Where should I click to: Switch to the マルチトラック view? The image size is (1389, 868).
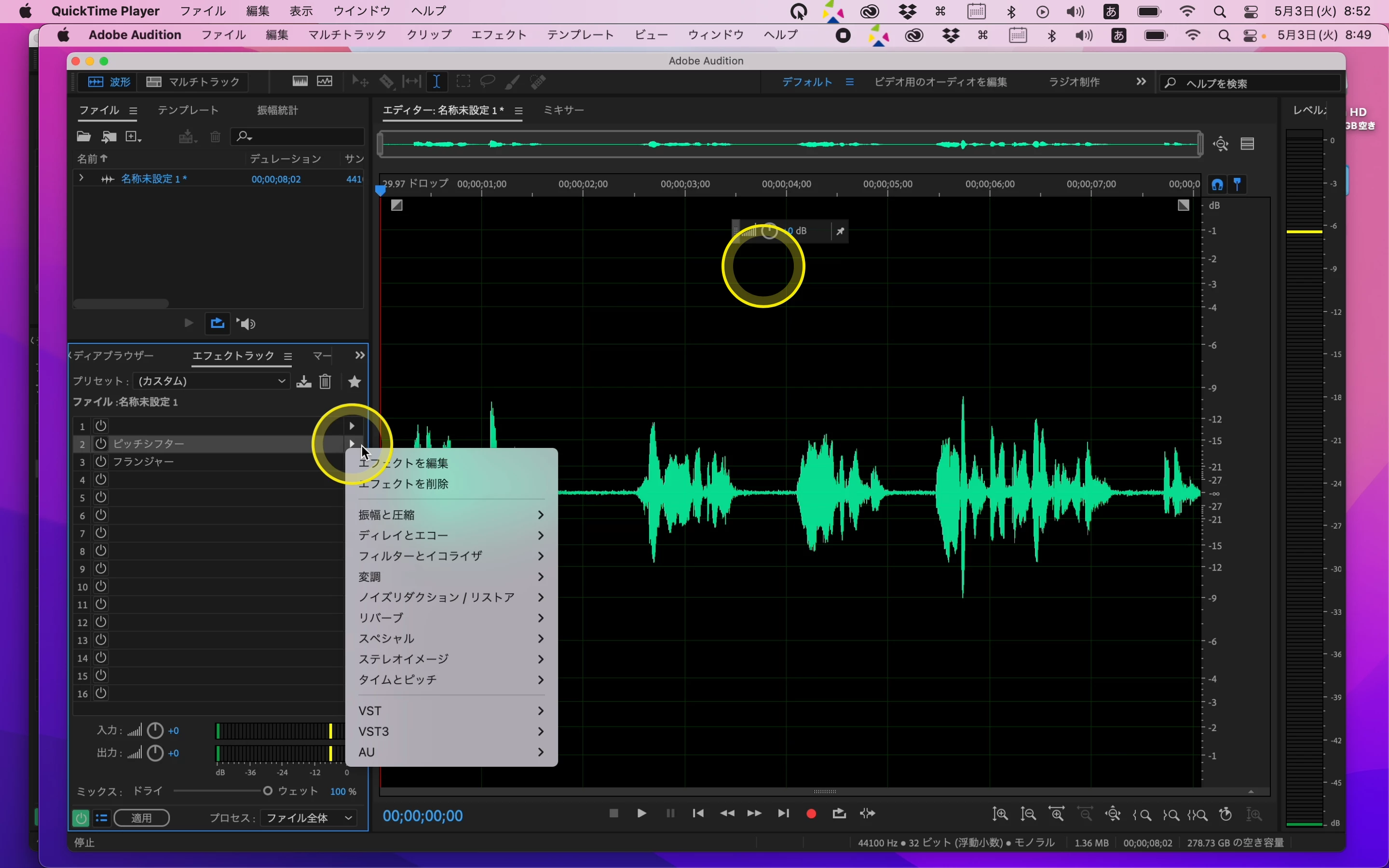(193, 82)
